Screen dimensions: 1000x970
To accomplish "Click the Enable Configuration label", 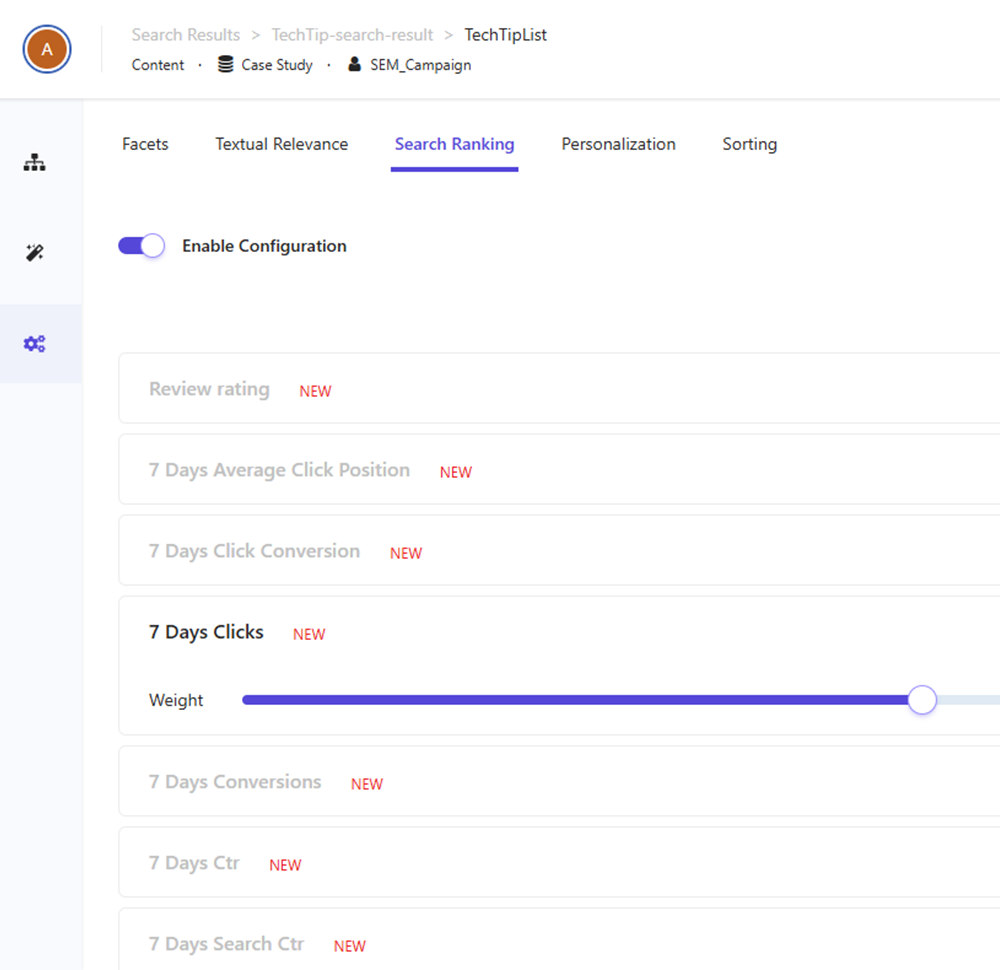I will tap(265, 246).
